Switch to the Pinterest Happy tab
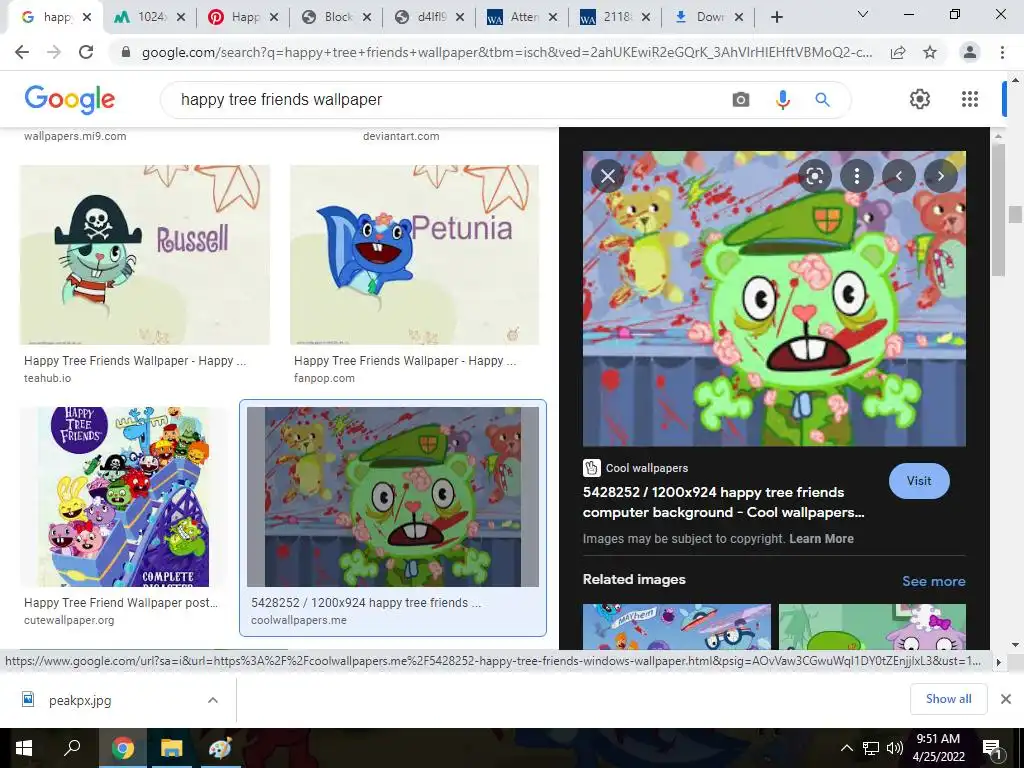1024x768 pixels. 236,17
